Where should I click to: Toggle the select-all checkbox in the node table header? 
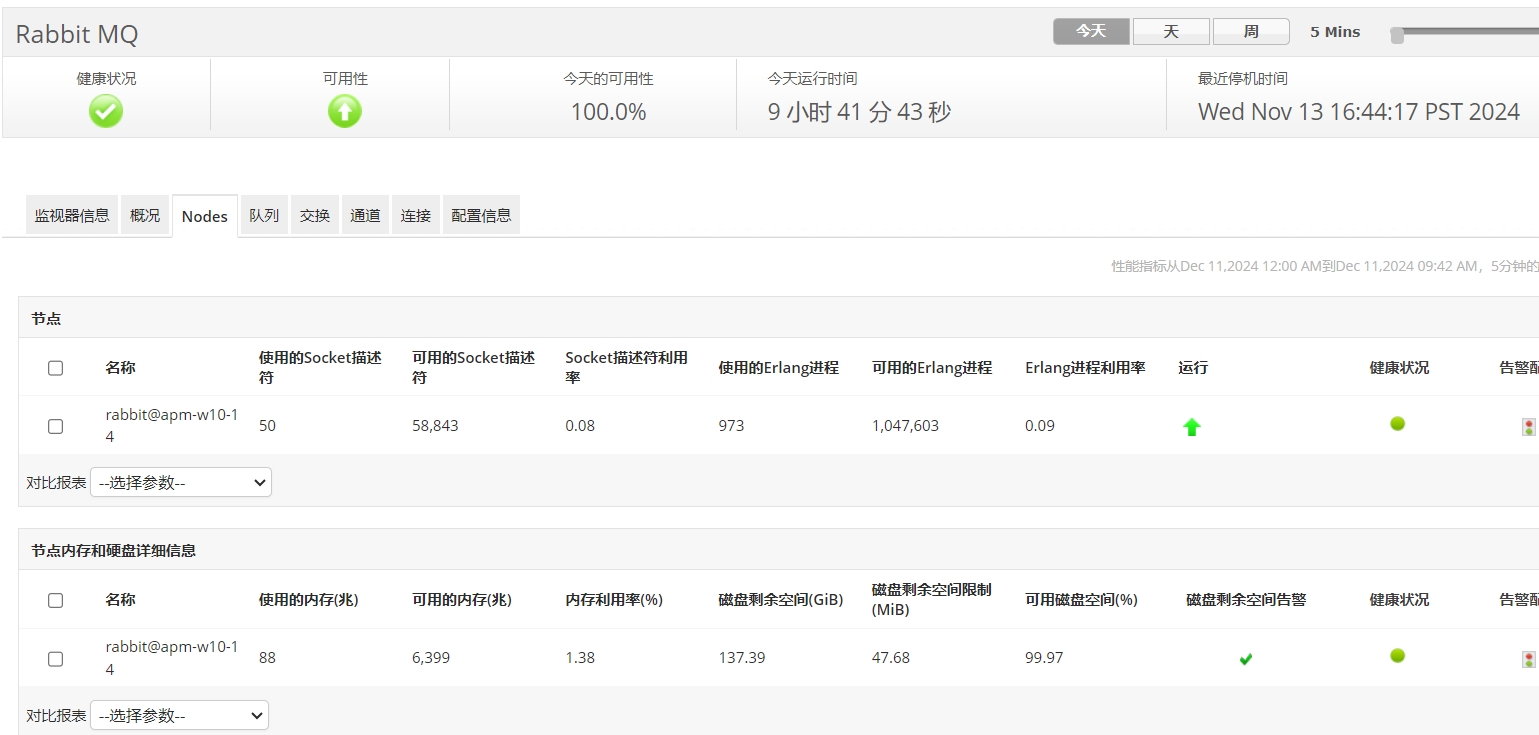click(x=56, y=368)
